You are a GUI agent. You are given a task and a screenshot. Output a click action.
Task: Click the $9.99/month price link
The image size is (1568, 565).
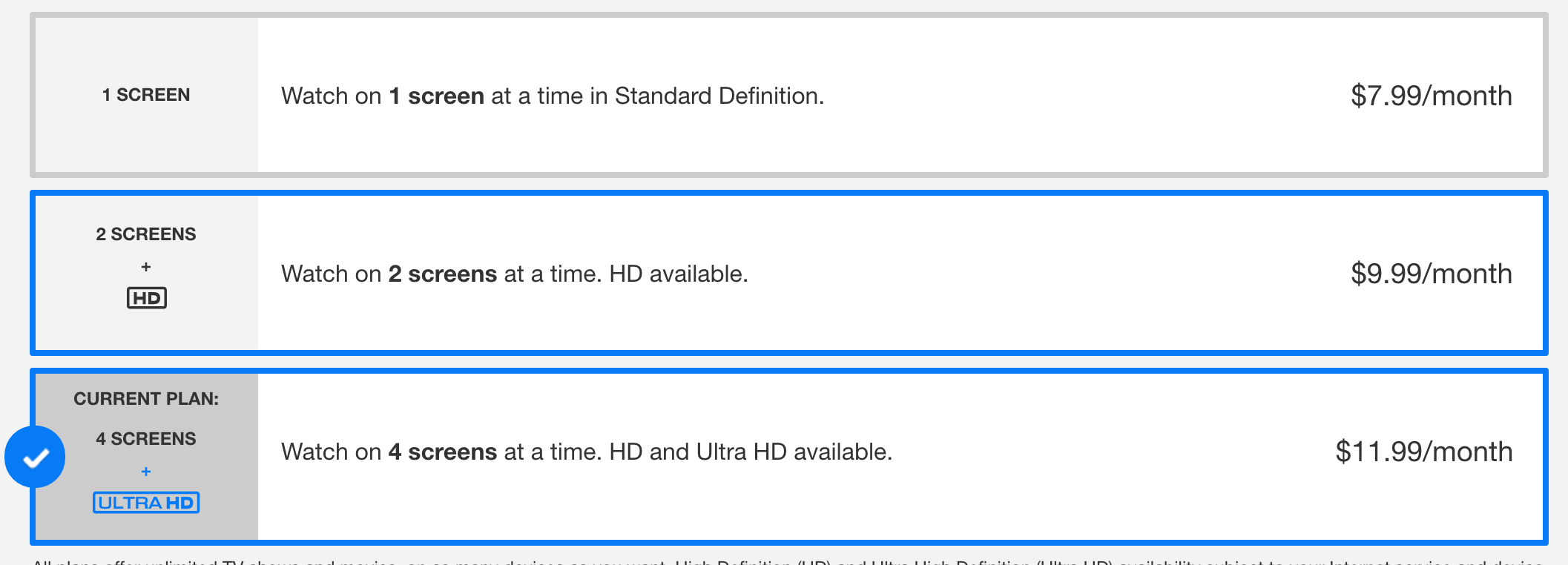(1432, 273)
